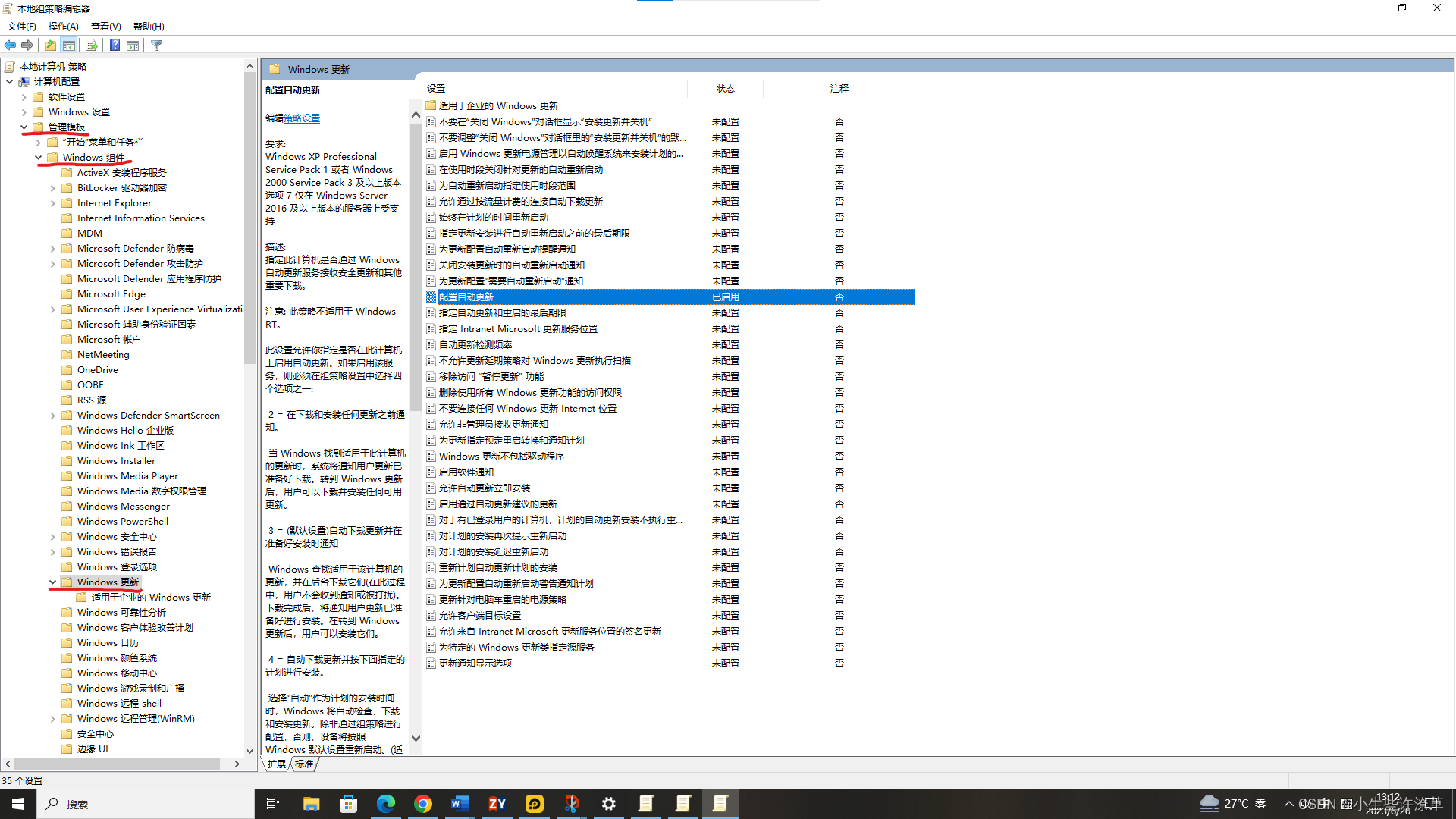Viewport: 1456px width, 819px height.
Task: Click the Up one level folder icon
Action: pos(51,45)
